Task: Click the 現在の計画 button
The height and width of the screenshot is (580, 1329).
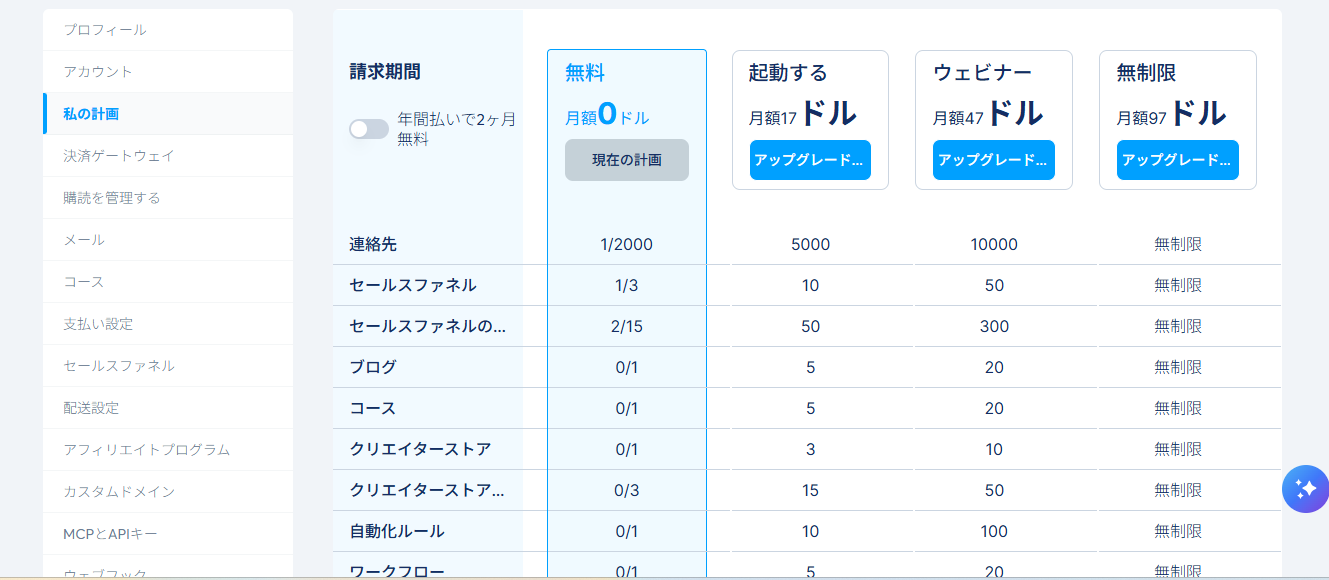Action: click(x=627, y=160)
